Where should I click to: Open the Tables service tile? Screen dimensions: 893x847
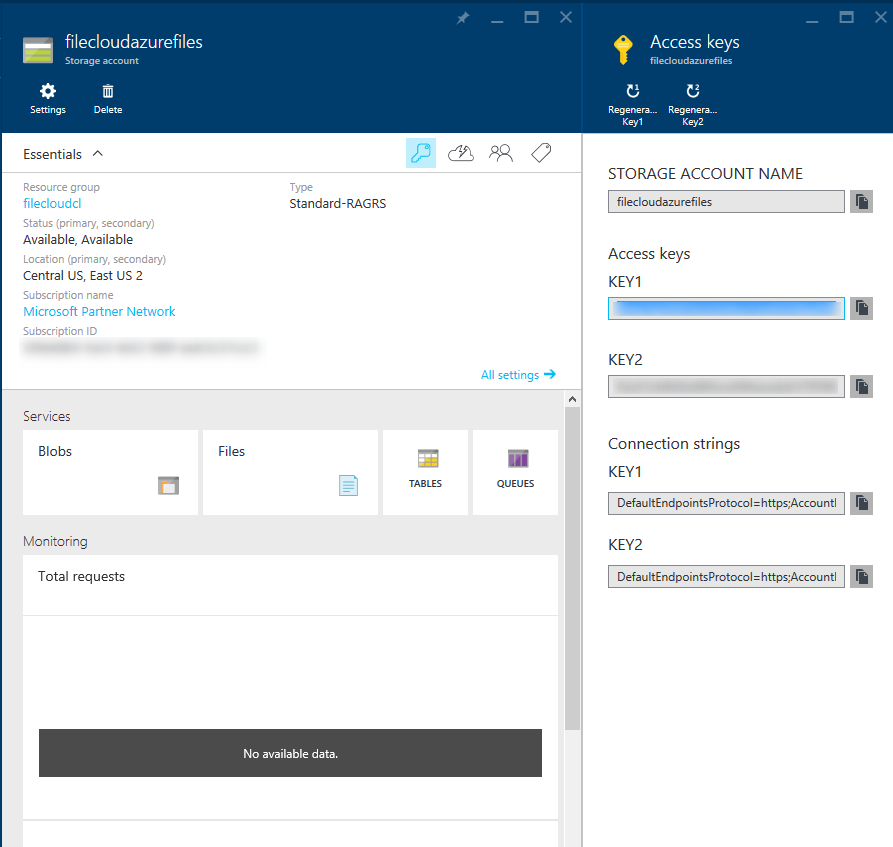(425, 472)
